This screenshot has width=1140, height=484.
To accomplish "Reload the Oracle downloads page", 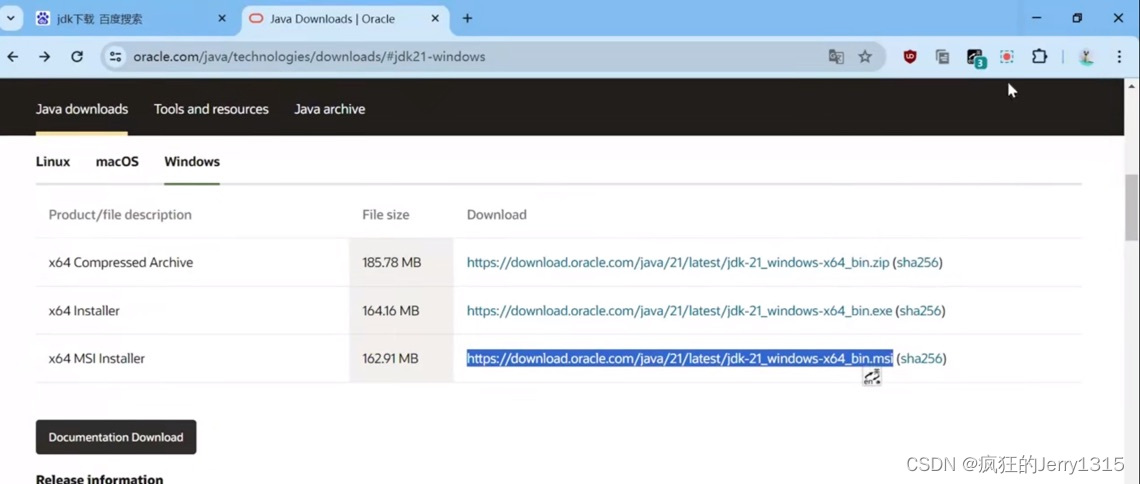I will point(77,57).
